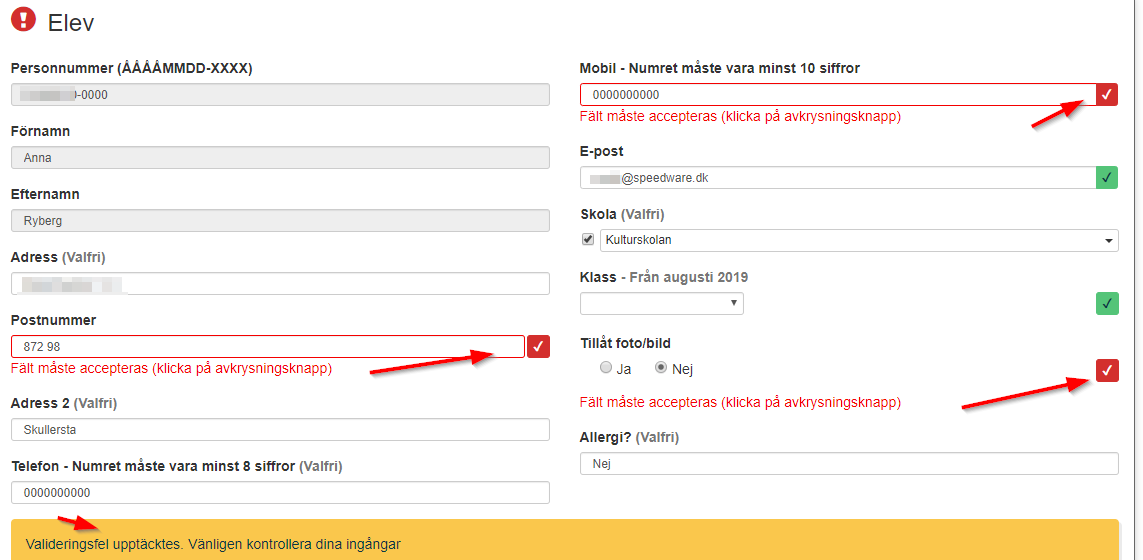Viewport: 1143px width, 560px height.
Task: Click the Postnummer field with 872 98
Action: 268,346
